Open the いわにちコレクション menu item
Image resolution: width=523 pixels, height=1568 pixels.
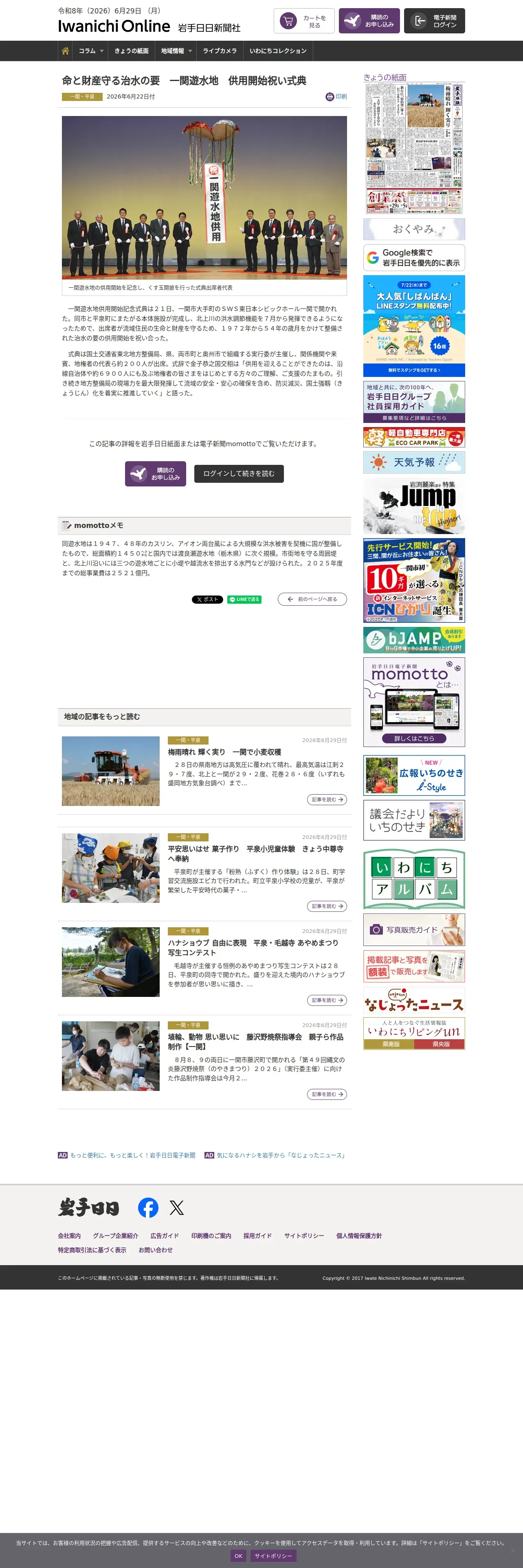pos(278,51)
